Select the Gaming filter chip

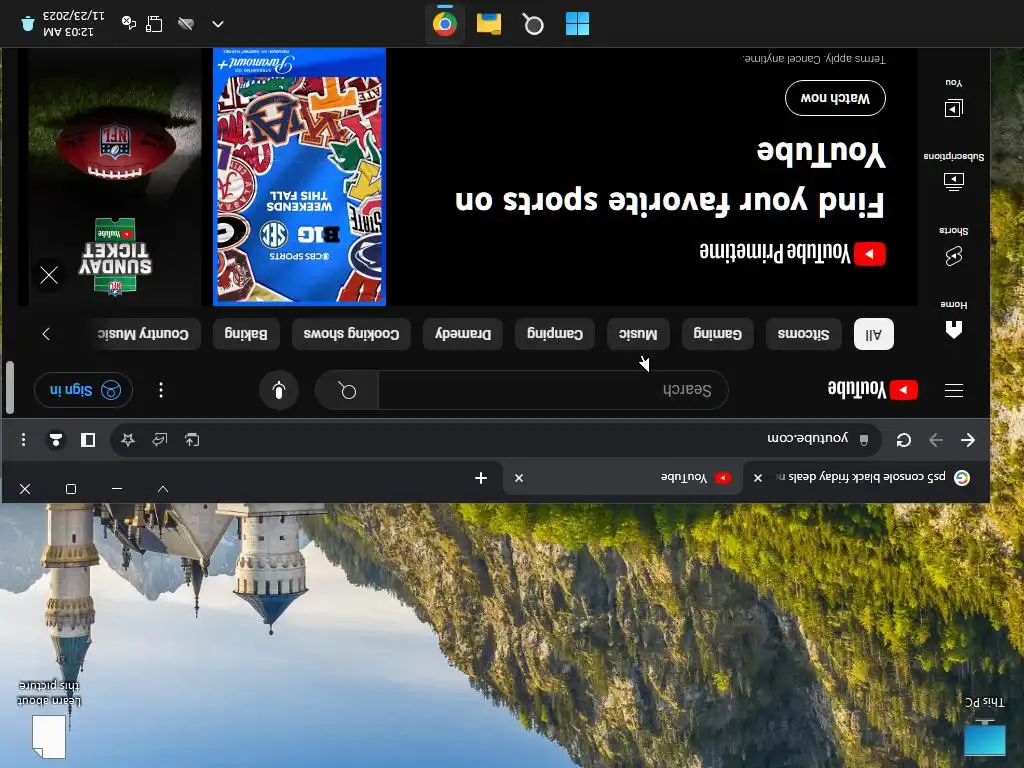(717, 334)
